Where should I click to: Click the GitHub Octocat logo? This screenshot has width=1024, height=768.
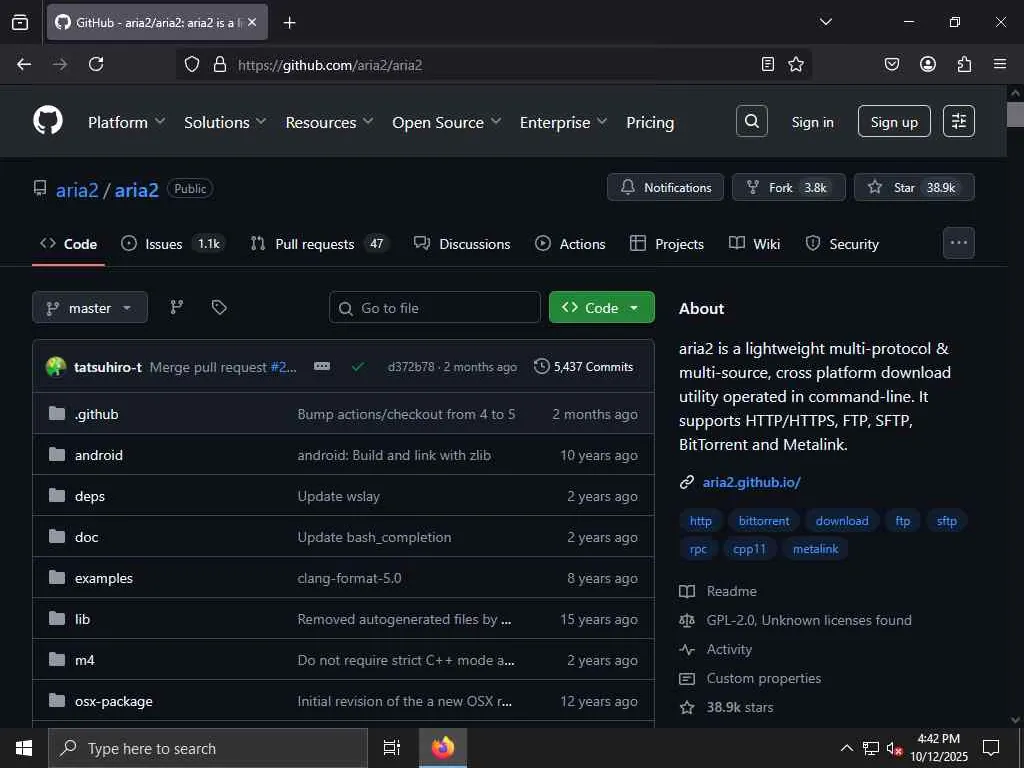pyautogui.click(x=48, y=121)
